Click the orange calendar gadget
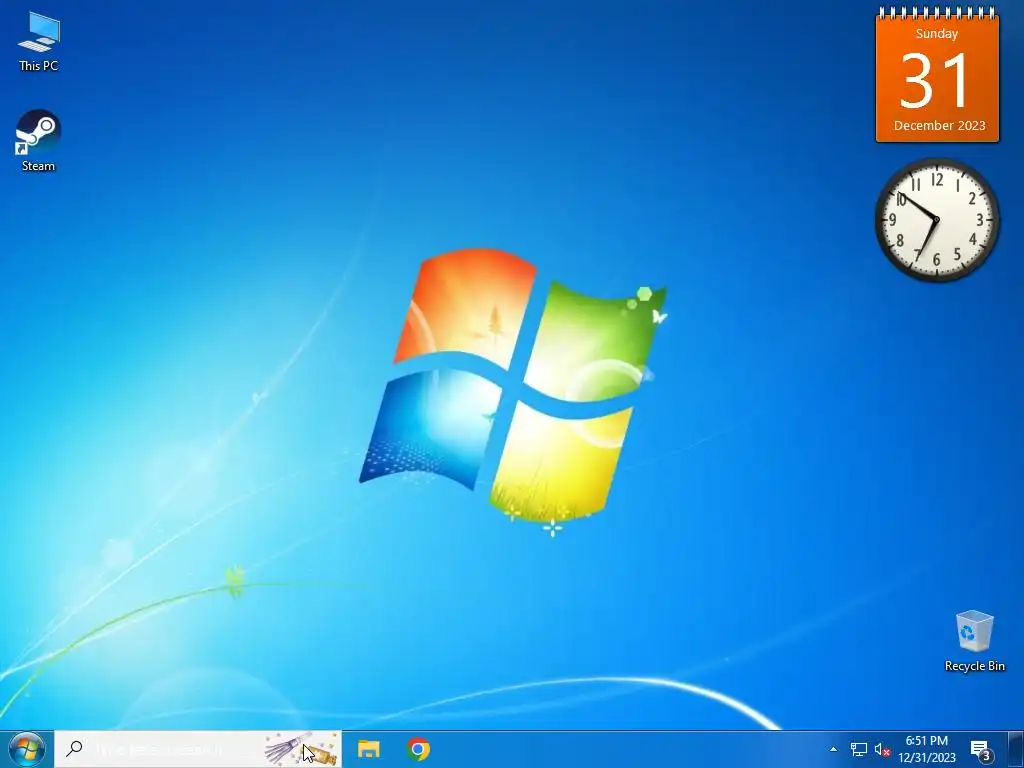1024x768 pixels. click(x=937, y=76)
